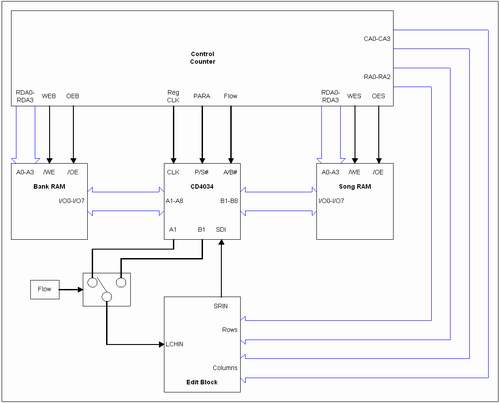Click the LCHIN input label
The image size is (500, 403).
pyautogui.click(x=174, y=344)
